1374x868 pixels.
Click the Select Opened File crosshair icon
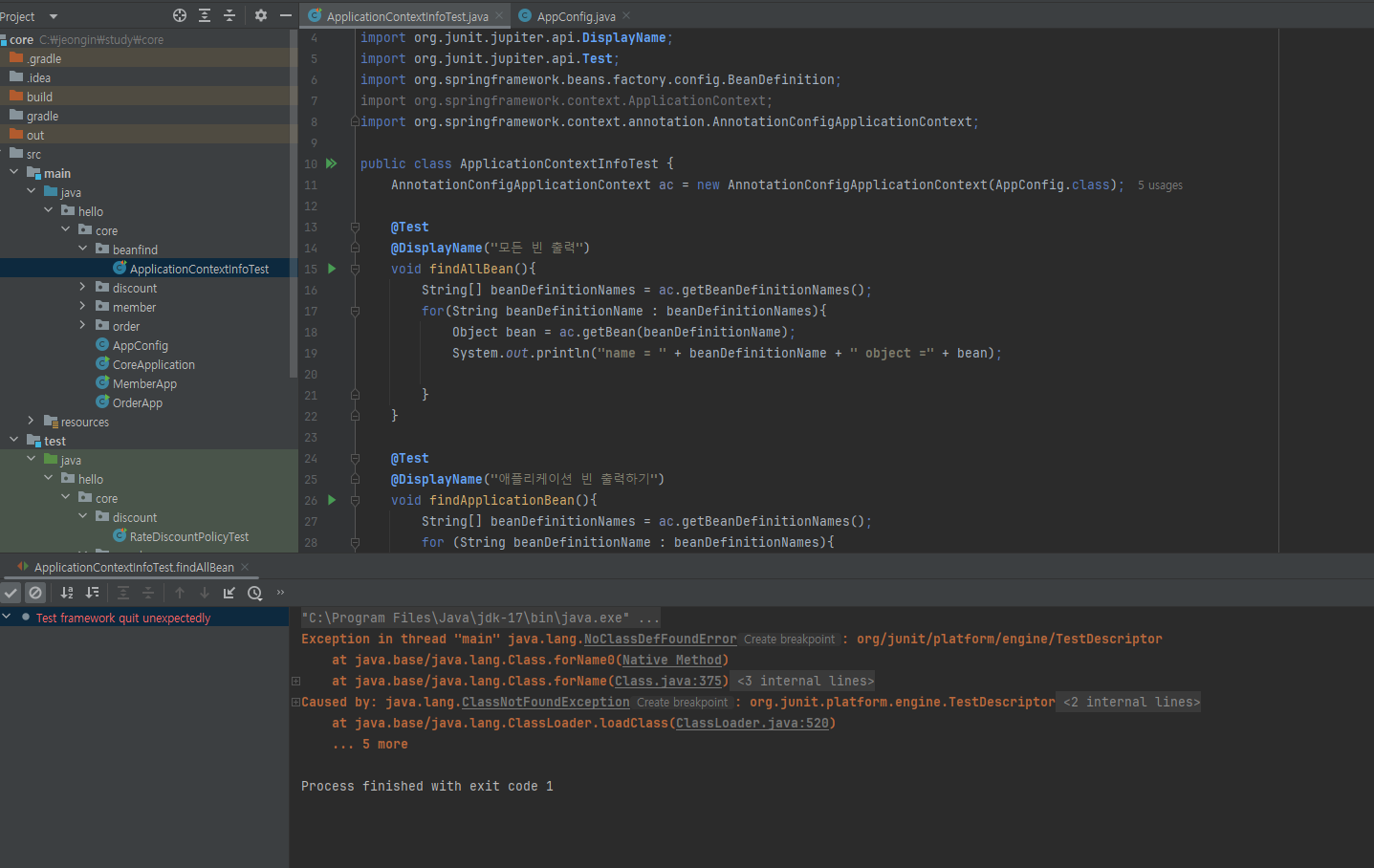[180, 15]
